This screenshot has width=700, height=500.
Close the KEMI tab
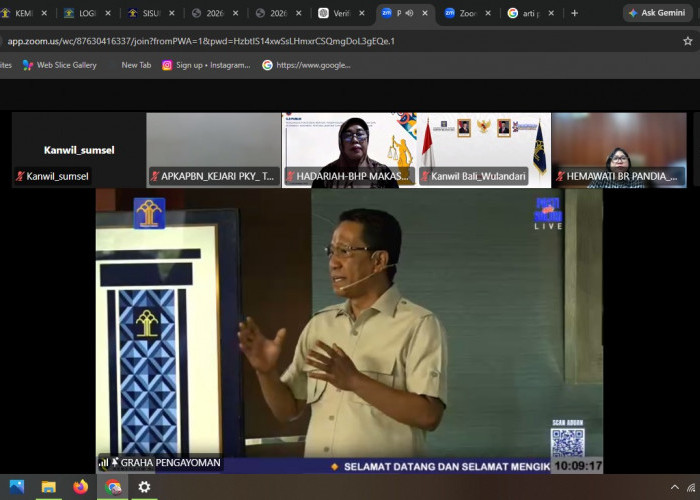[44, 13]
